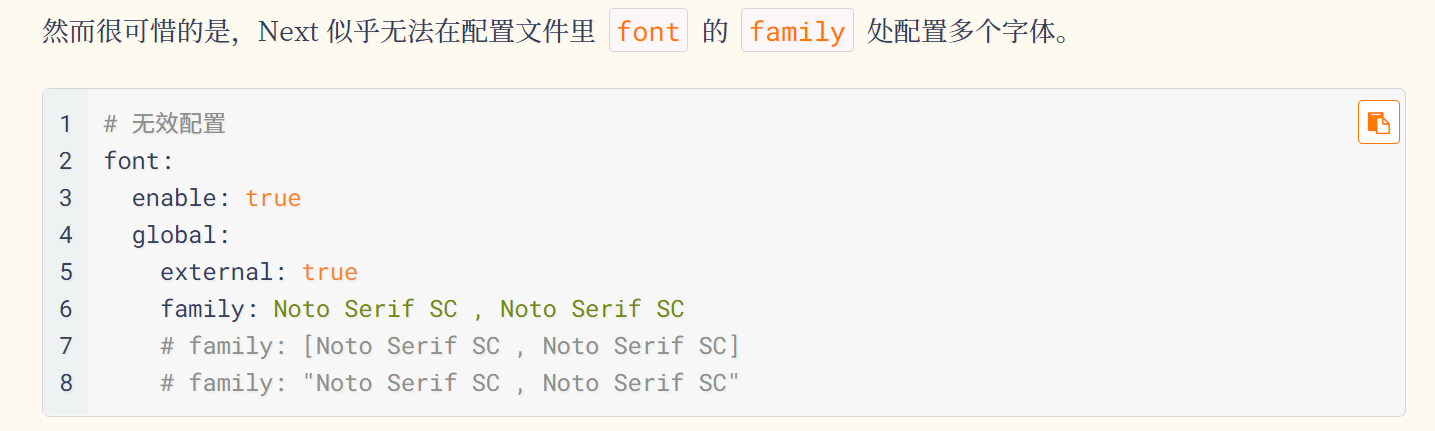Click the "true" value after enable

273,198
